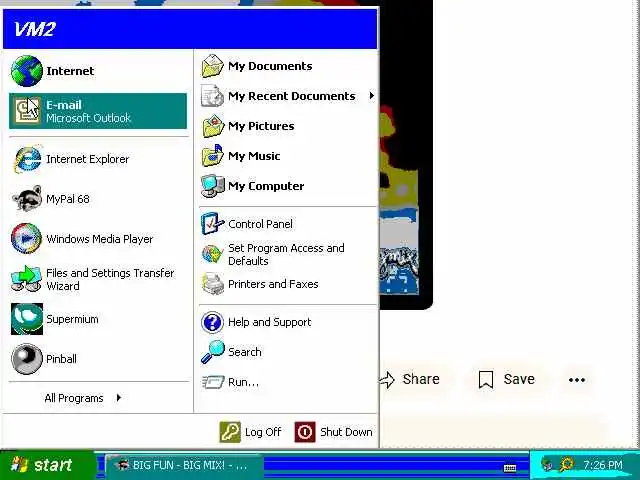Open Control Panel icon
This screenshot has width=640, height=480.
click(x=213, y=224)
